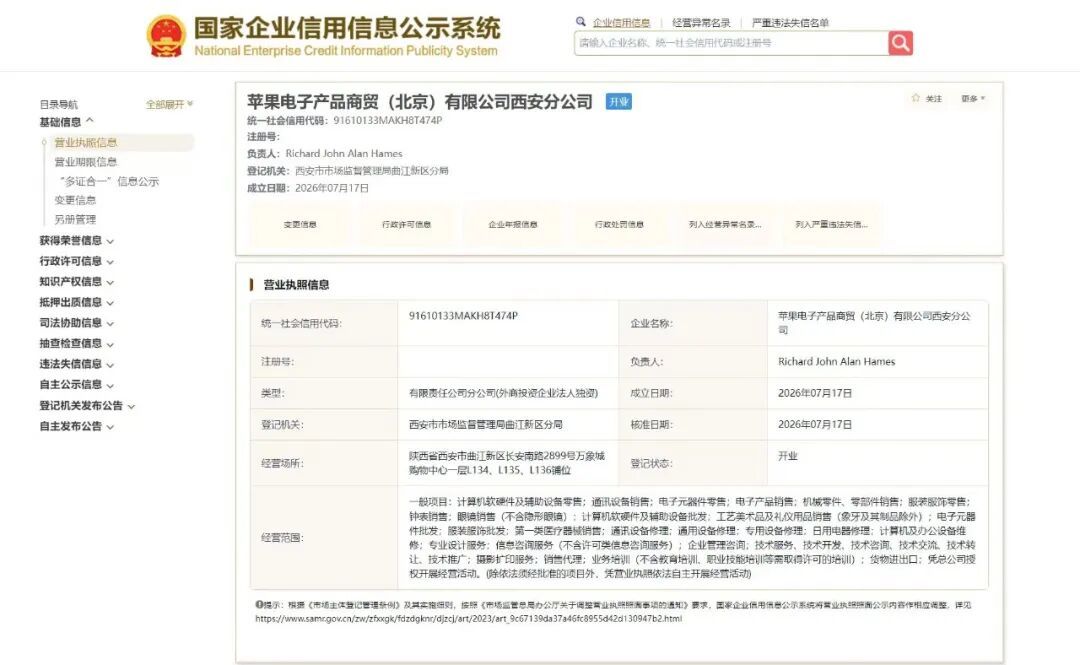Expand the 知识产权信息 section
The image size is (1080, 665).
pyautogui.click(x=76, y=282)
